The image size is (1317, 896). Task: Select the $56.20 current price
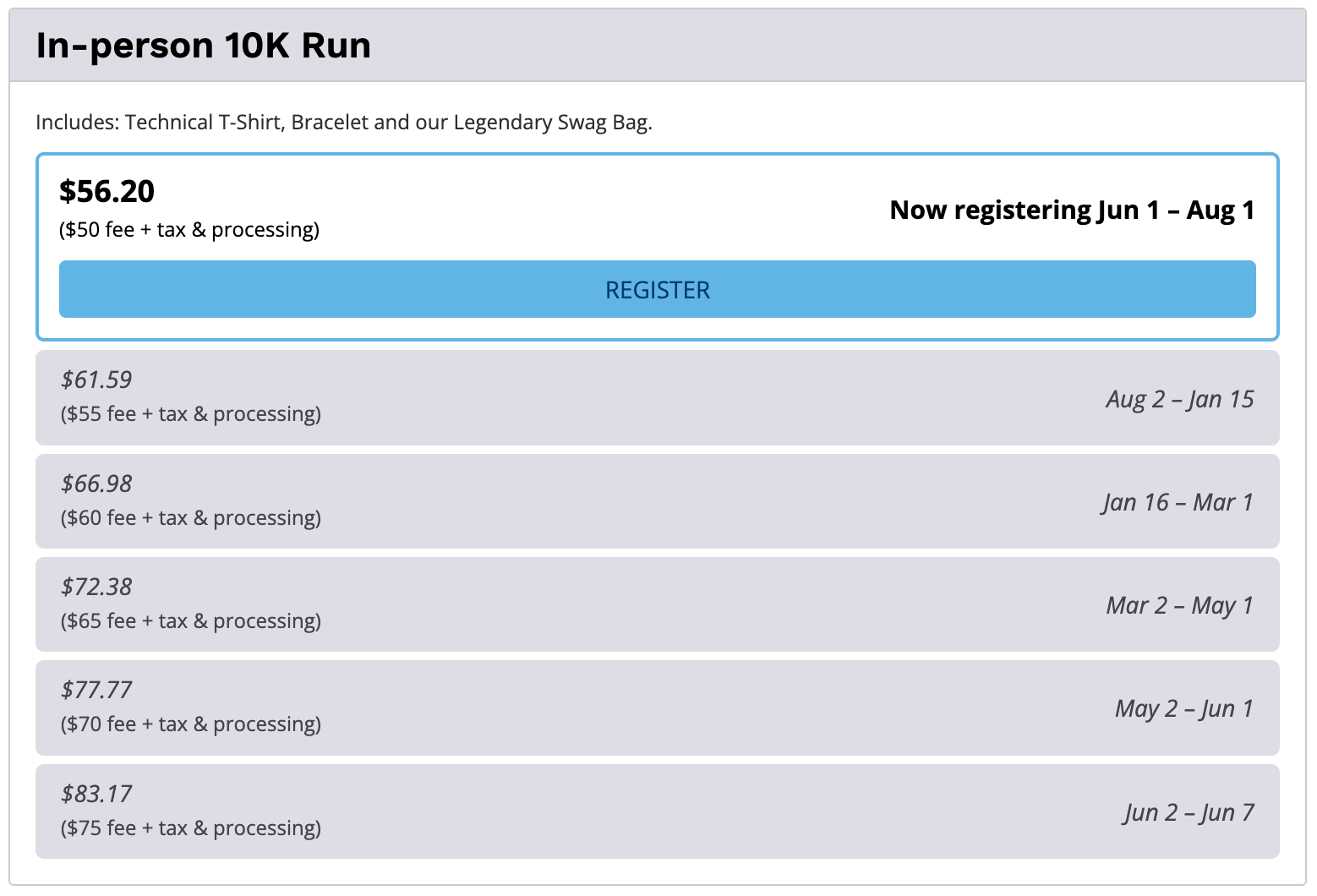[x=107, y=191]
